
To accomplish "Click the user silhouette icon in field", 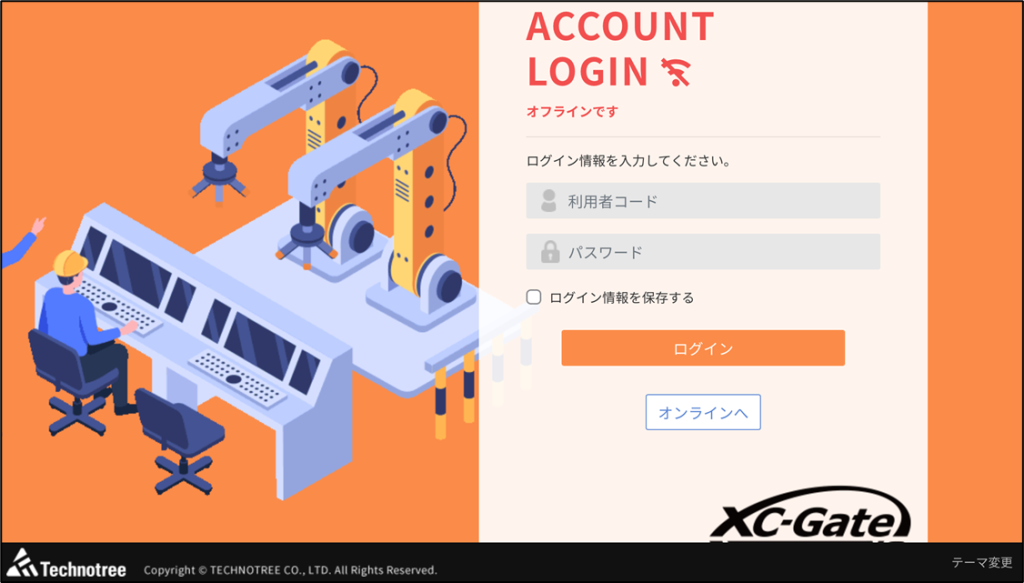I will 549,200.
